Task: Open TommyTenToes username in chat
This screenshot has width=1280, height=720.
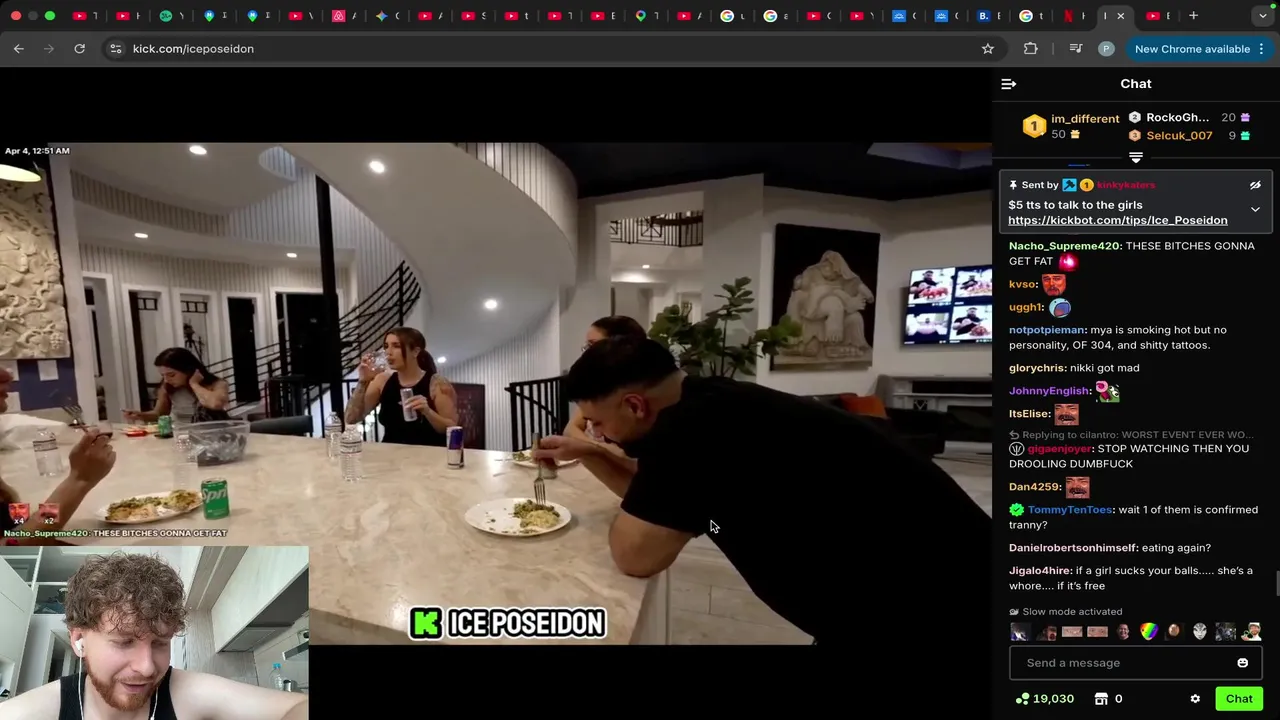Action: pyautogui.click(x=1070, y=510)
